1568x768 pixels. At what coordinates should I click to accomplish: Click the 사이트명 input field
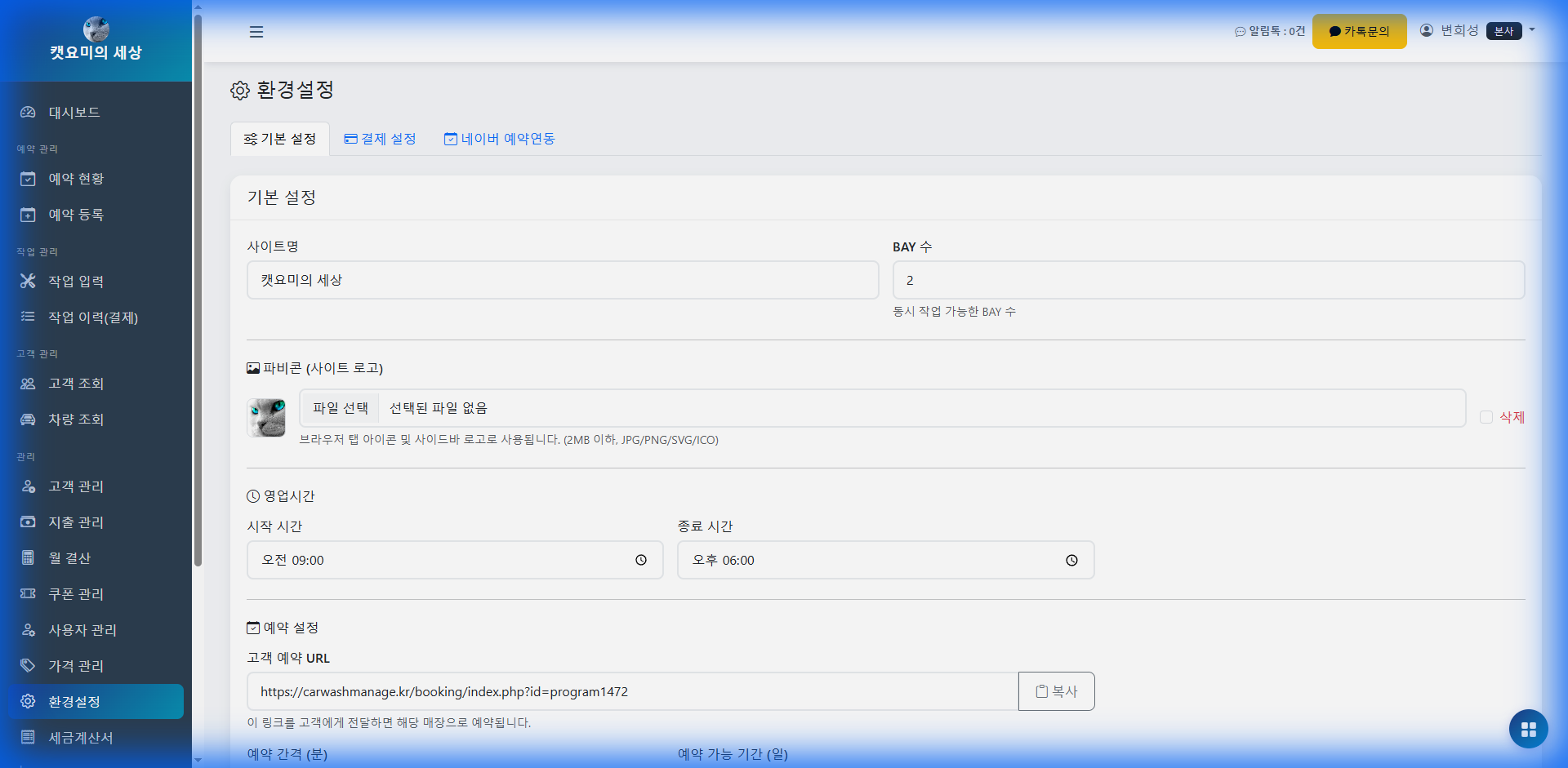click(x=563, y=280)
